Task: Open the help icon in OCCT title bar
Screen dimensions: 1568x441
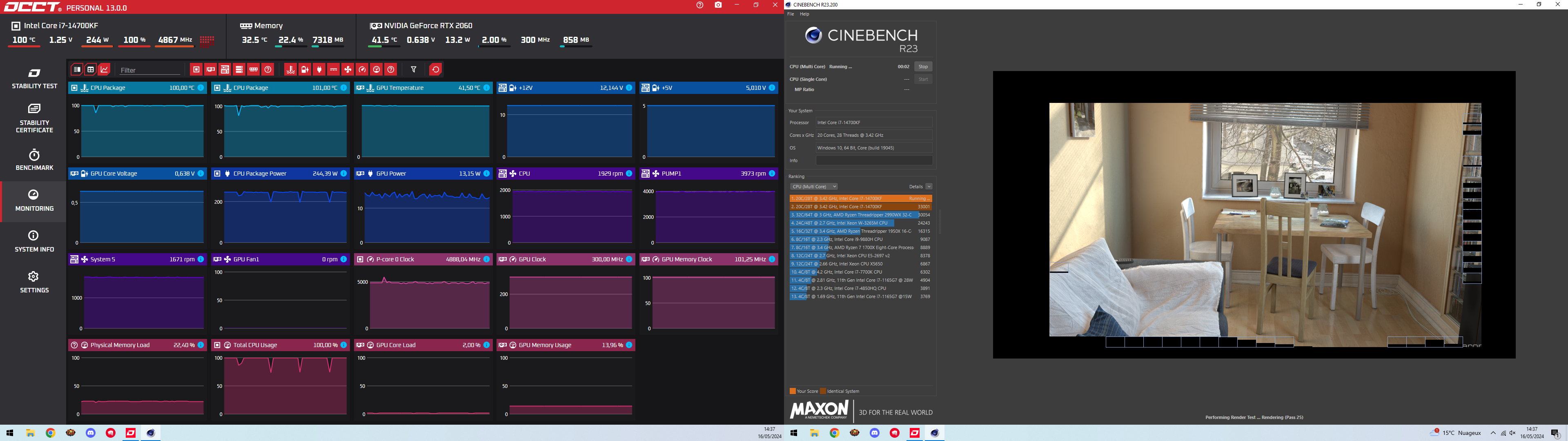Action: tap(700, 5)
